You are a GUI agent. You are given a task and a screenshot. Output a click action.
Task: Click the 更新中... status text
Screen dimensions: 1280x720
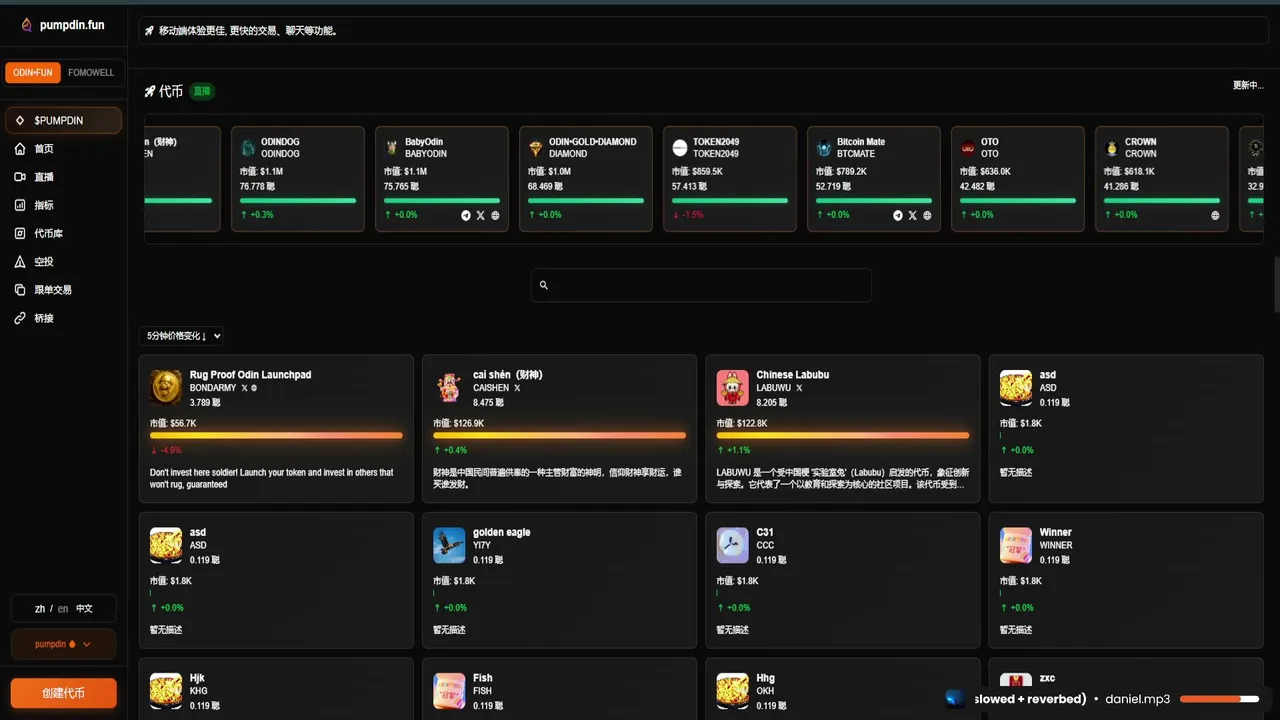1248,85
